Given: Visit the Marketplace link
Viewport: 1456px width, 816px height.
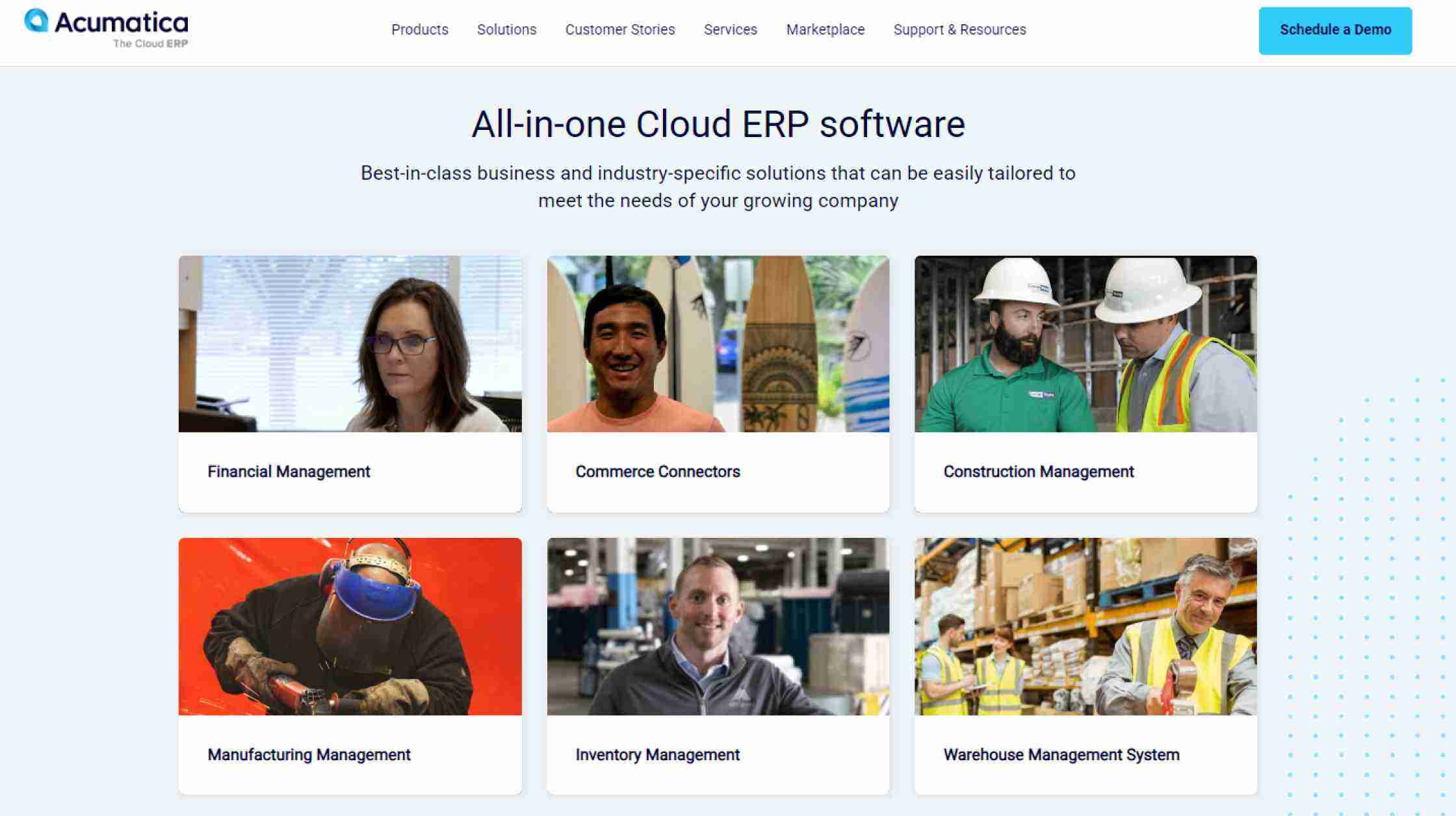Looking at the screenshot, I should click(x=825, y=30).
